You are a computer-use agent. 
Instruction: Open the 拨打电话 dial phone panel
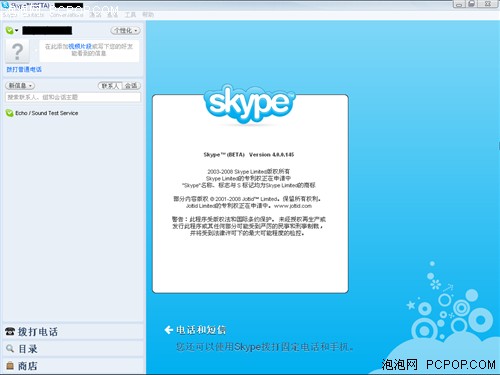coord(73,331)
